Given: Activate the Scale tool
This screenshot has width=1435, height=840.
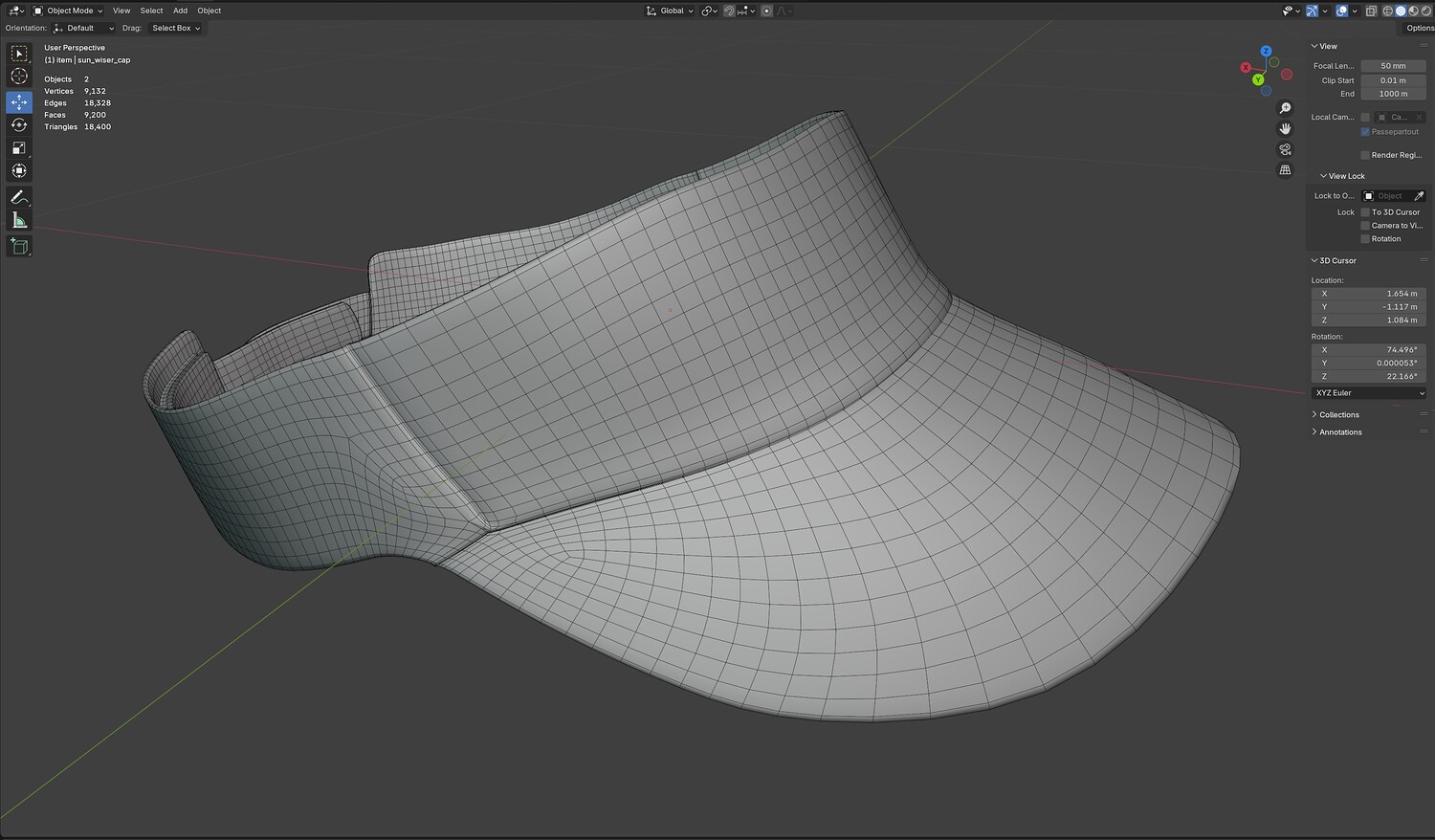Looking at the screenshot, I should [x=19, y=147].
